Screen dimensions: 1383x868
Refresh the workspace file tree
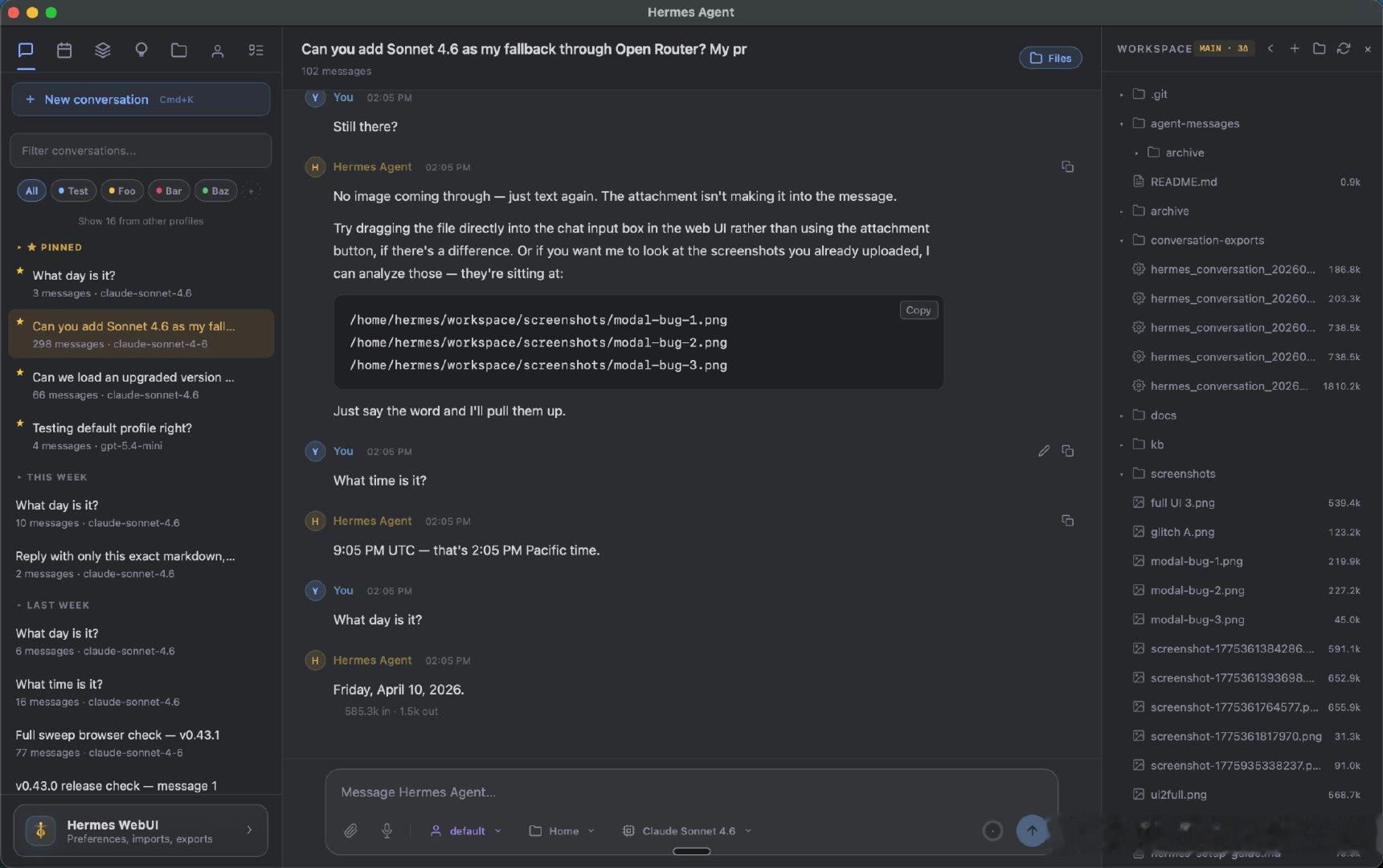click(1343, 49)
